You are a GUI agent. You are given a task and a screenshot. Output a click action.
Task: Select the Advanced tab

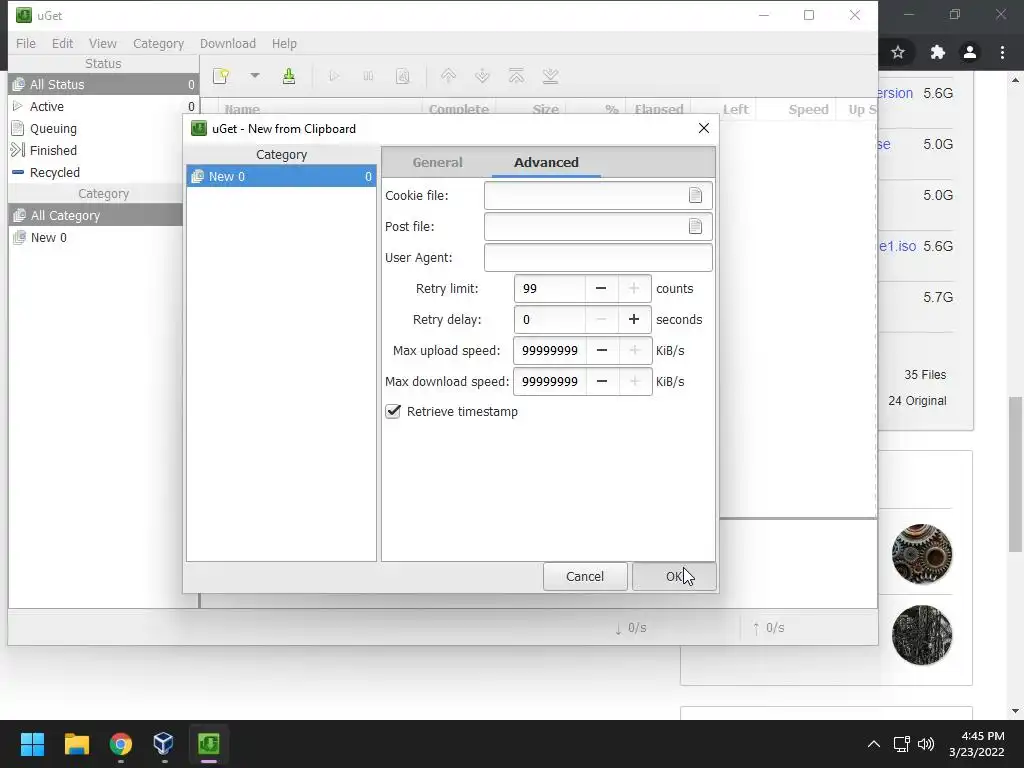click(546, 163)
